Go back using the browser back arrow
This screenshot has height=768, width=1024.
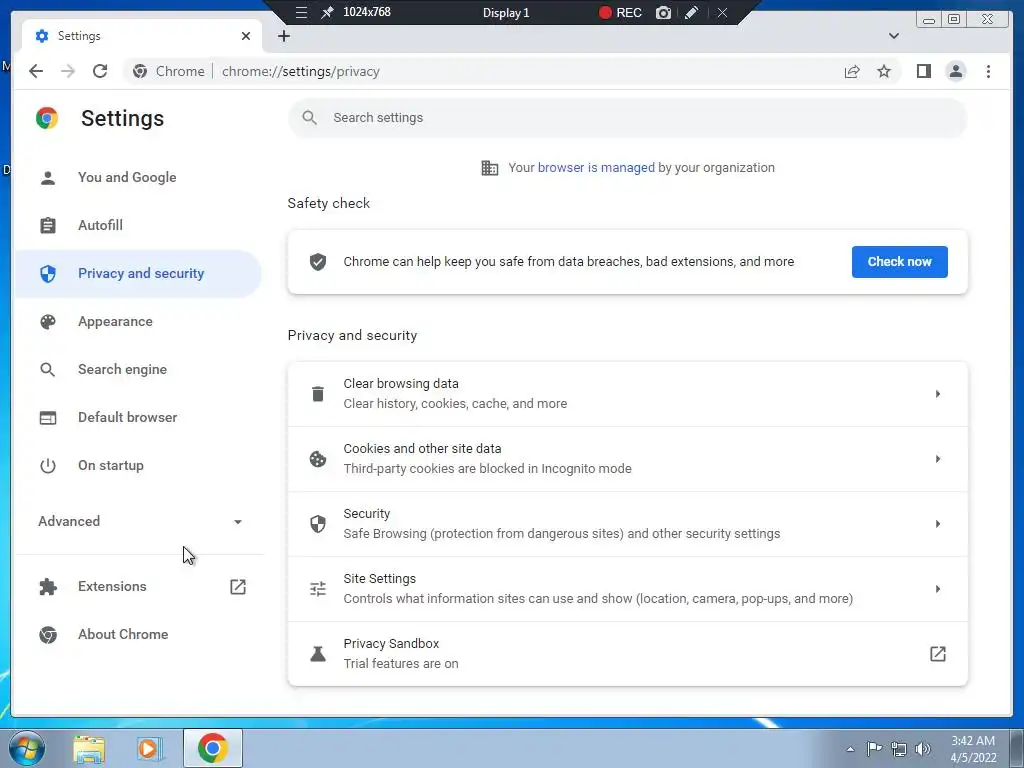(36, 71)
